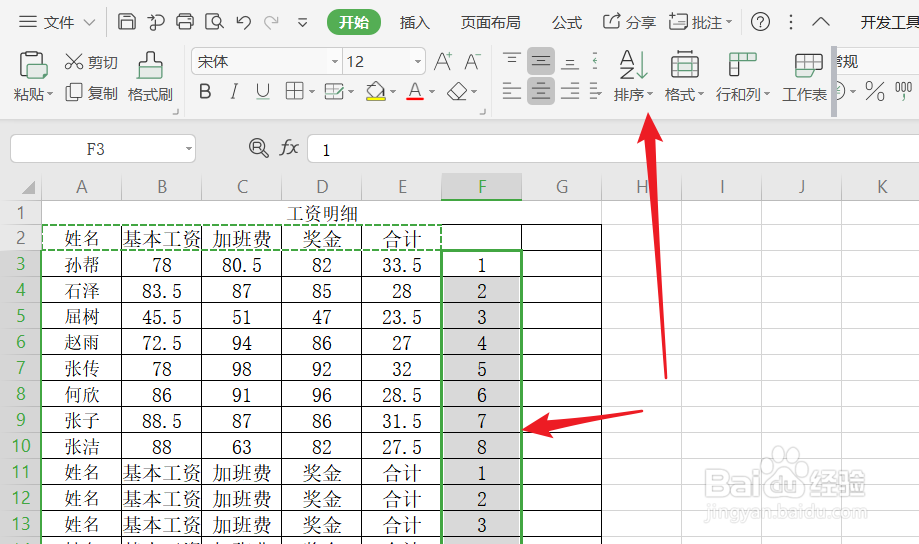The height and width of the screenshot is (544, 919).
Task: Open the File (文件) menu
Action: pyautogui.click(x=57, y=22)
